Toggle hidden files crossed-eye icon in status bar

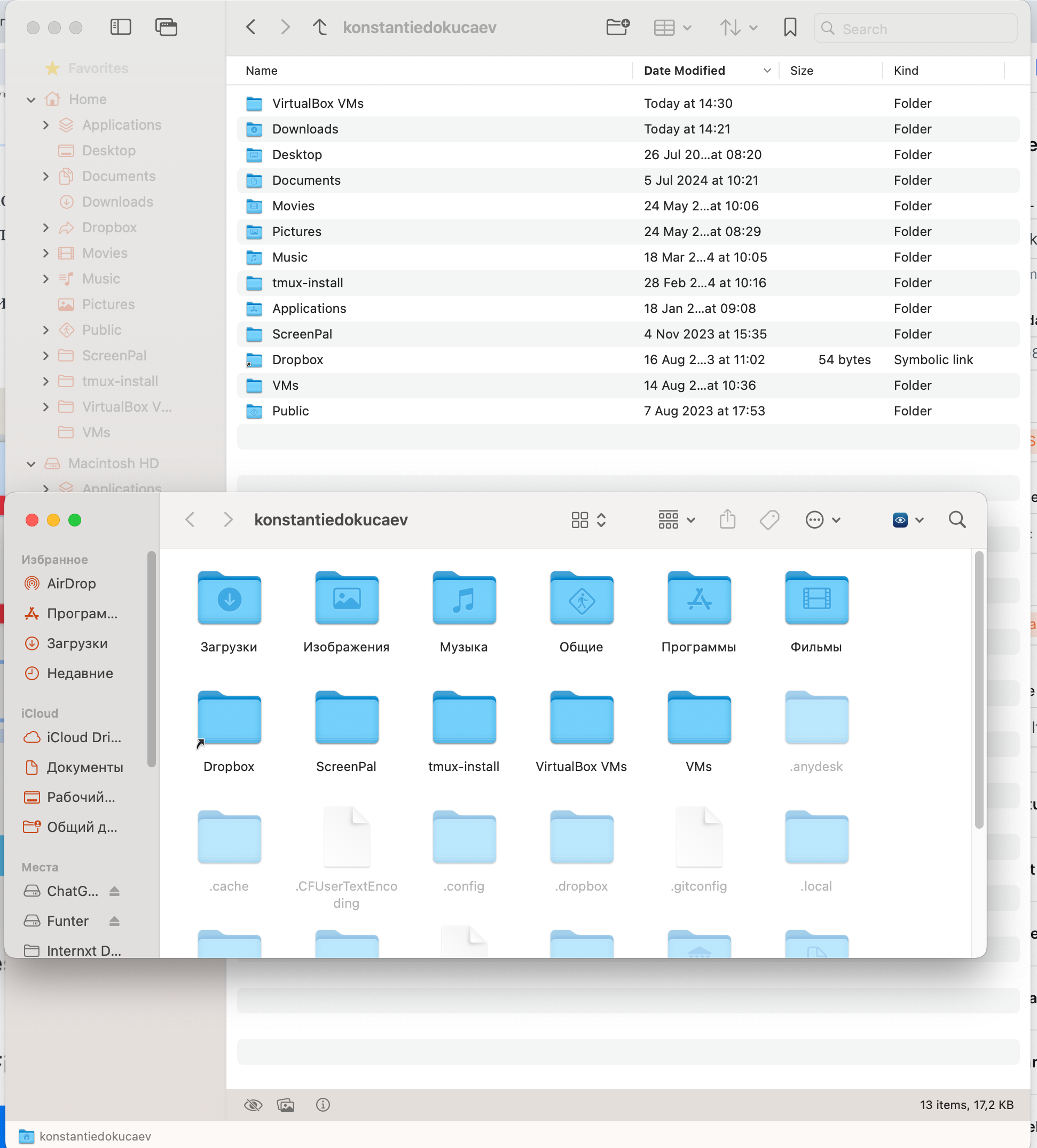pyautogui.click(x=253, y=1105)
